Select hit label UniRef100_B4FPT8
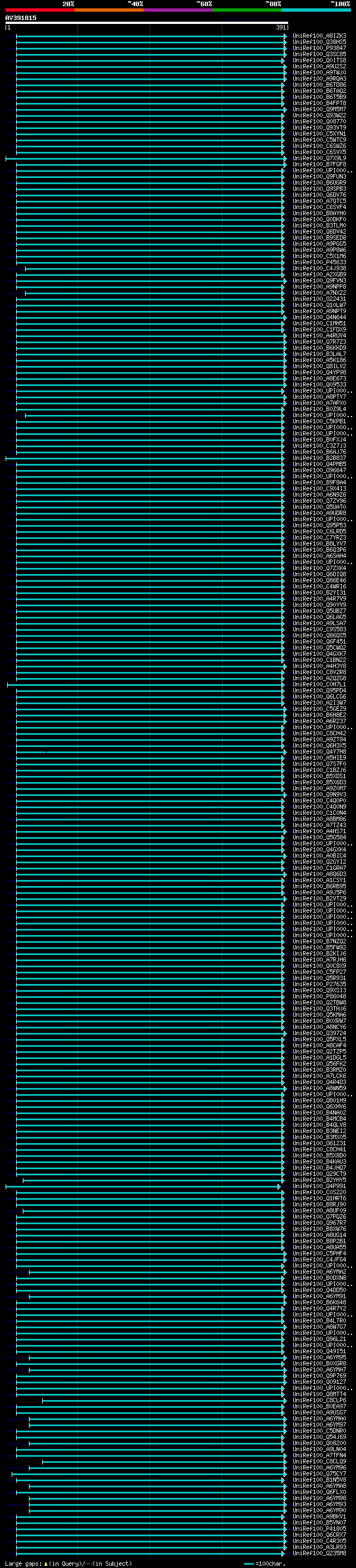The image size is (356, 1568). pos(319,103)
